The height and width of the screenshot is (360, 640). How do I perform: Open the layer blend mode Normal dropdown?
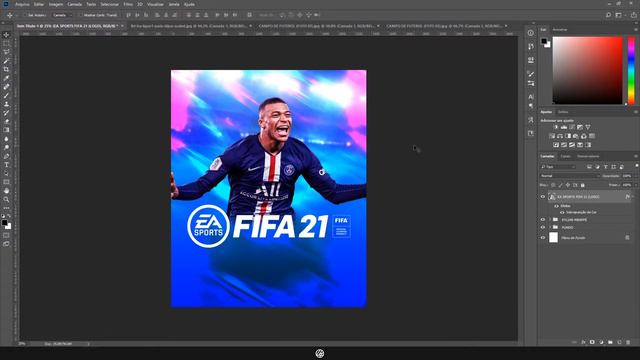click(570, 176)
